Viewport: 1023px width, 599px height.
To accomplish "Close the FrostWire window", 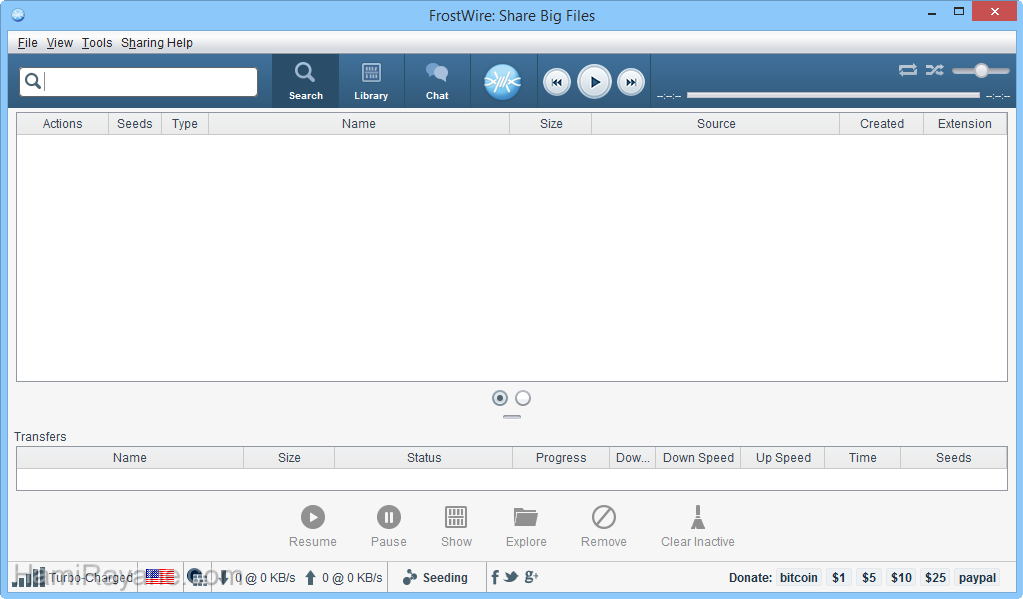I will coord(995,12).
